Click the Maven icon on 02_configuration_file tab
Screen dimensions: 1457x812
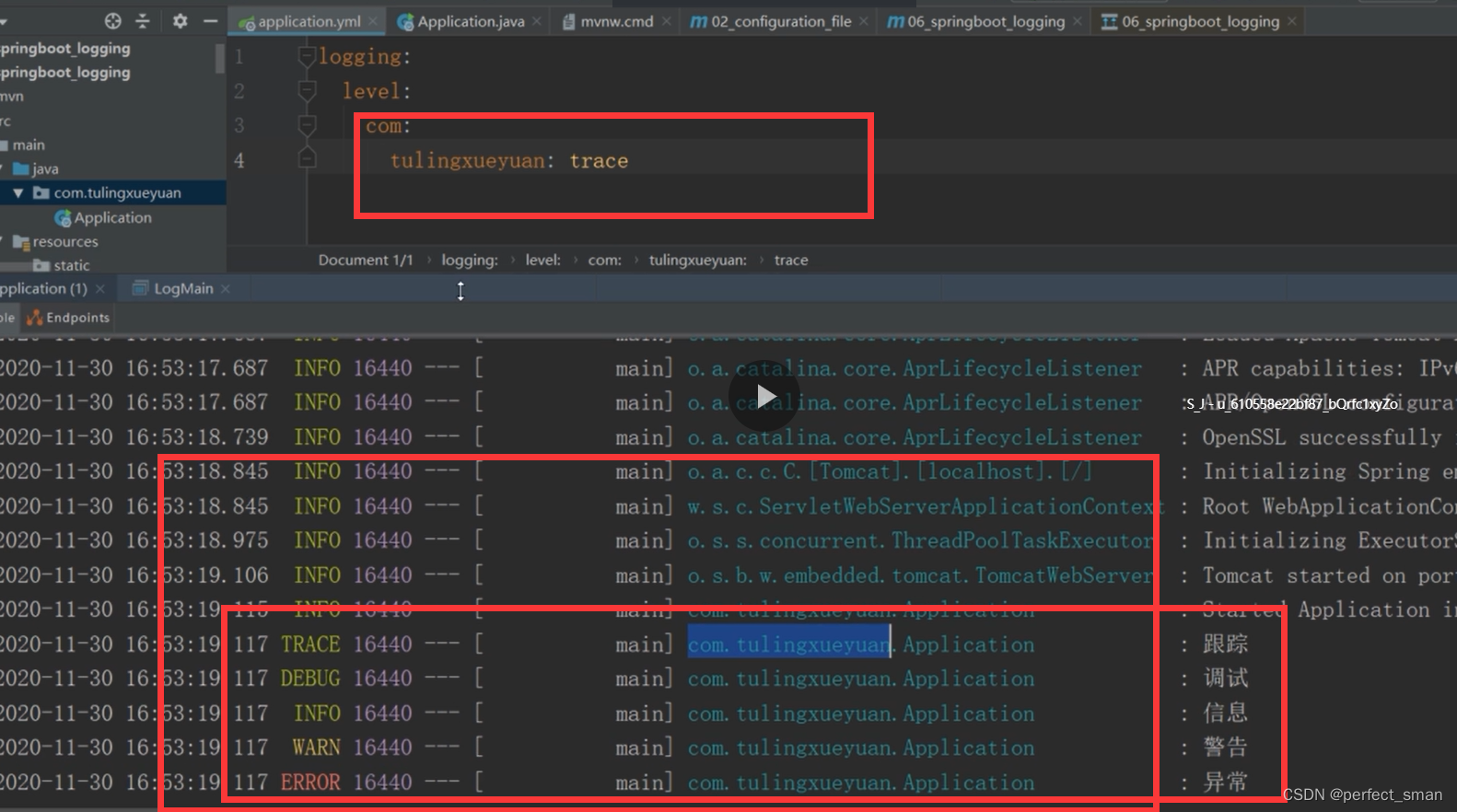tap(699, 21)
